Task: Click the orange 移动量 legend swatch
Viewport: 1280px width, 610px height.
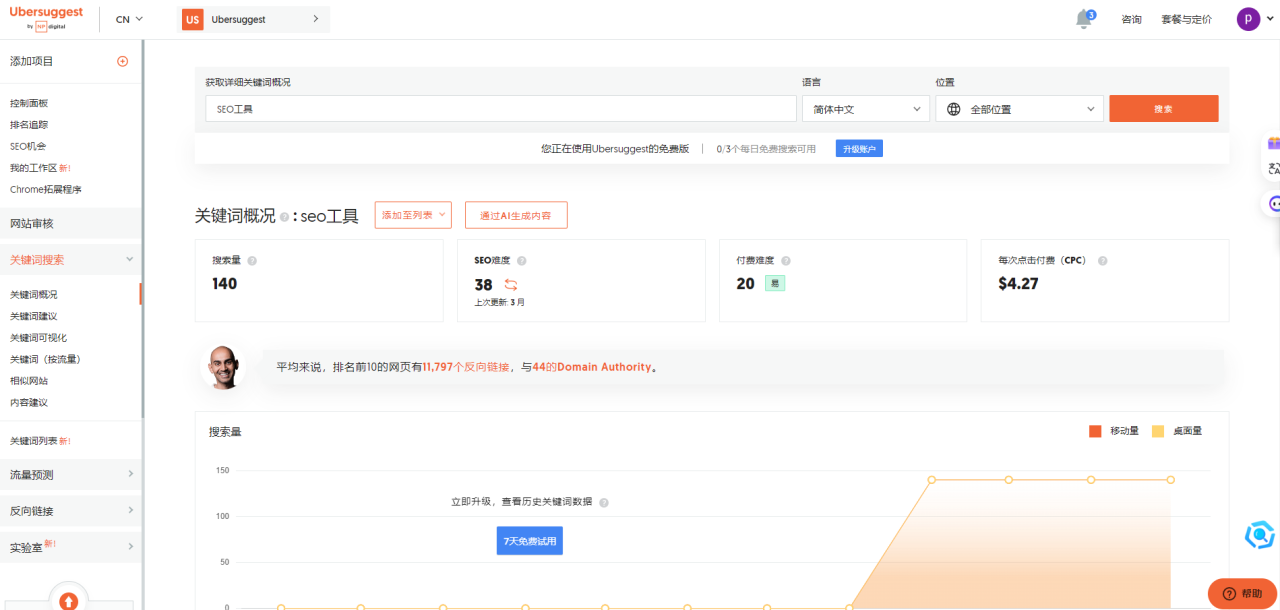Action: 1095,431
